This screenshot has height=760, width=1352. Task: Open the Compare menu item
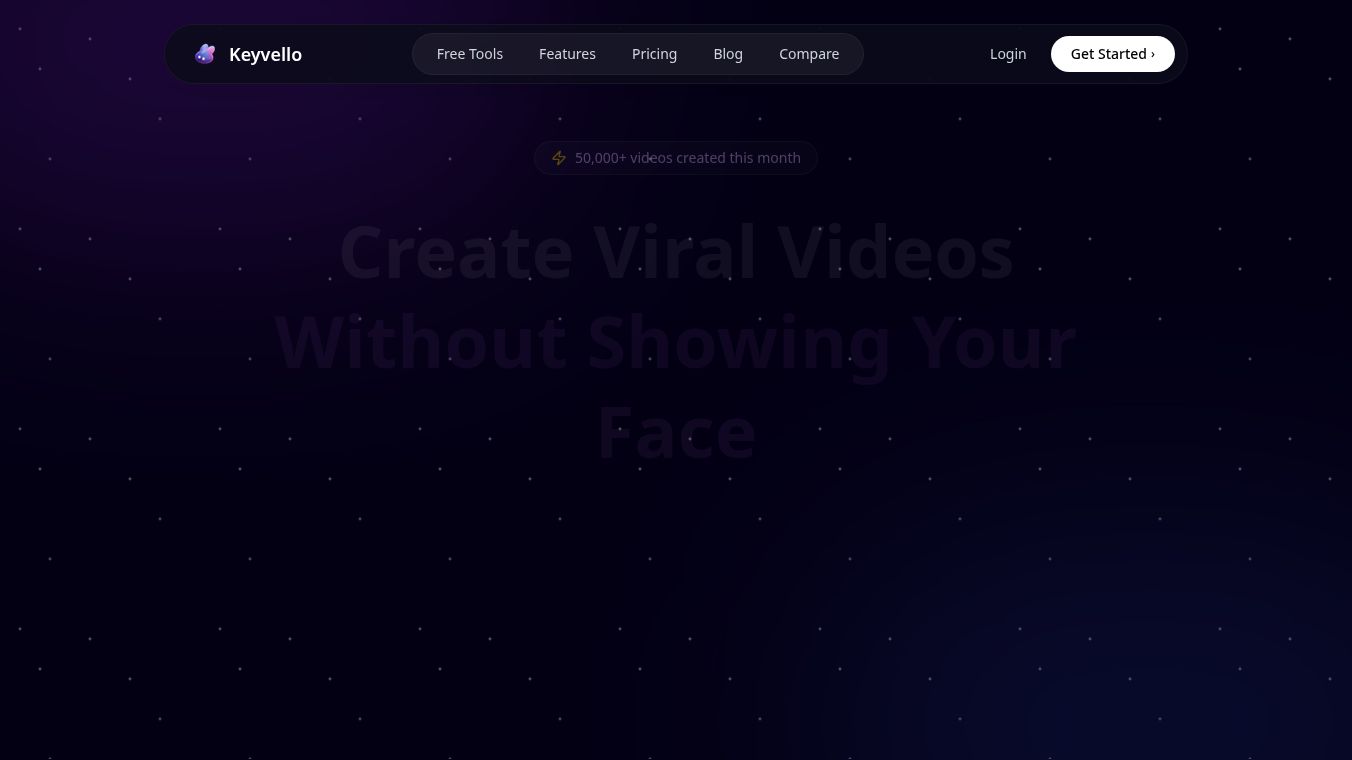[809, 54]
